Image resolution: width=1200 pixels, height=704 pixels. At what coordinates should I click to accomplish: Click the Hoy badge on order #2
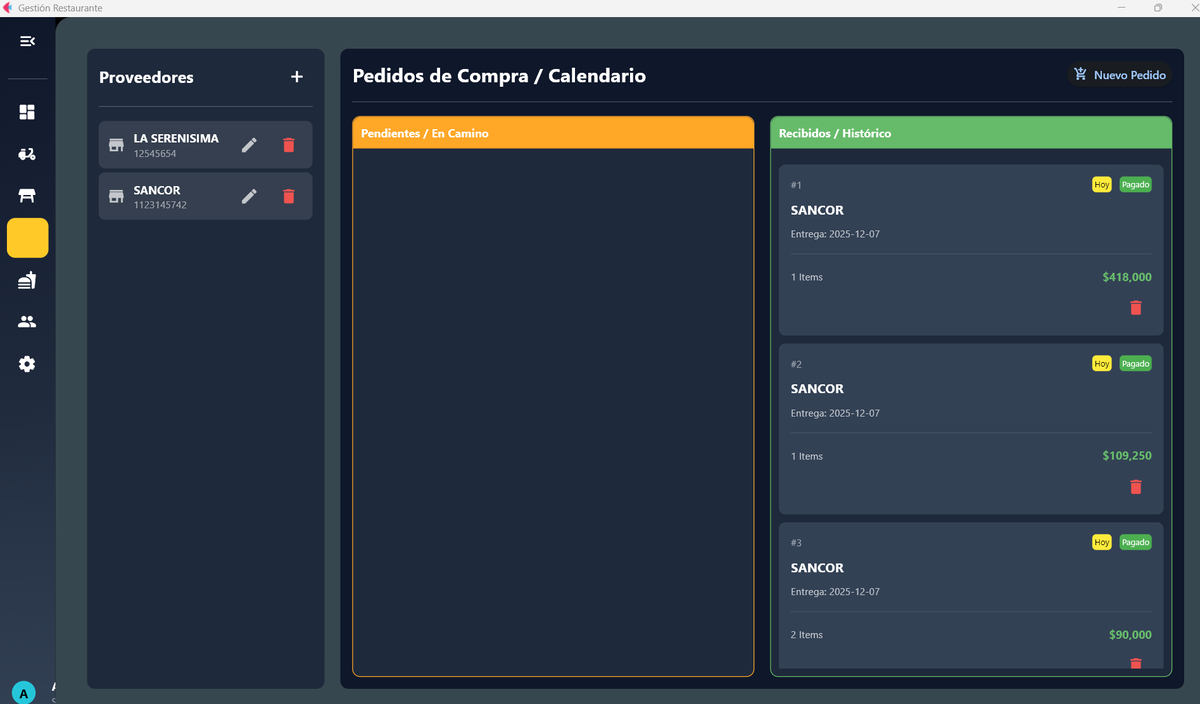click(1101, 364)
